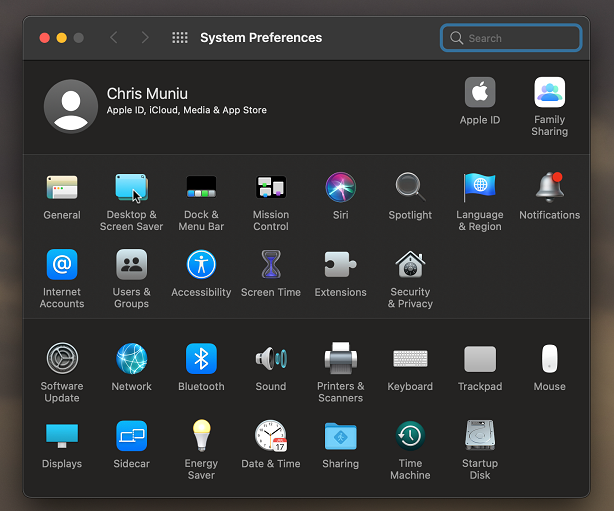This screenshot has width=614, height=511.
Task: Click the Show All grid button
Action: (x=180, y=38)
